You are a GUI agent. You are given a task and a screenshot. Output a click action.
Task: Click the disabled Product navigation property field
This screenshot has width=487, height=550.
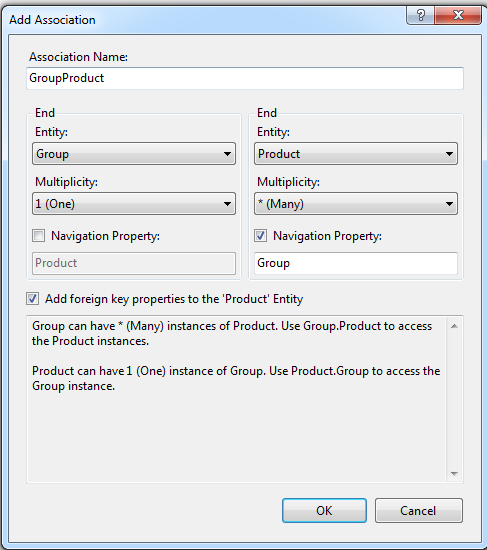134,263
